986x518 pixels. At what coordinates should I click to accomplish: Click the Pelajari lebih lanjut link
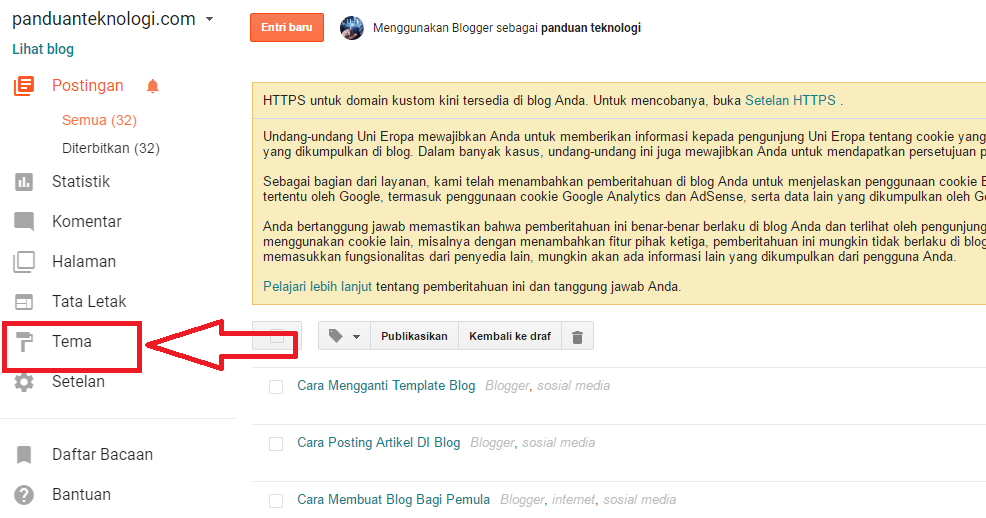[318, 287]
